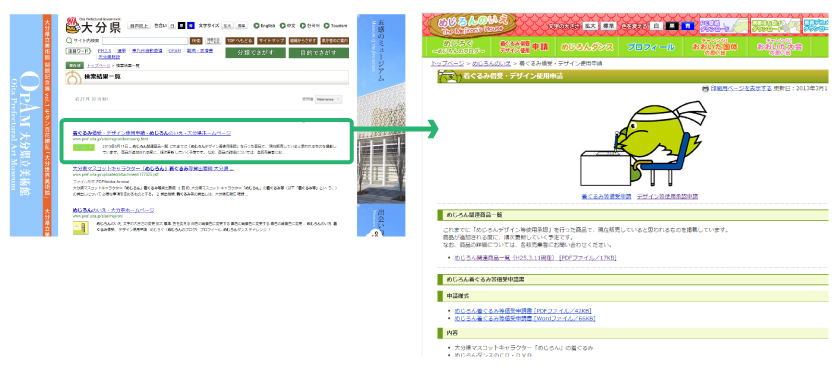Open the めじろぐ blog tab
840x390 pixels.
coord(459,47)
